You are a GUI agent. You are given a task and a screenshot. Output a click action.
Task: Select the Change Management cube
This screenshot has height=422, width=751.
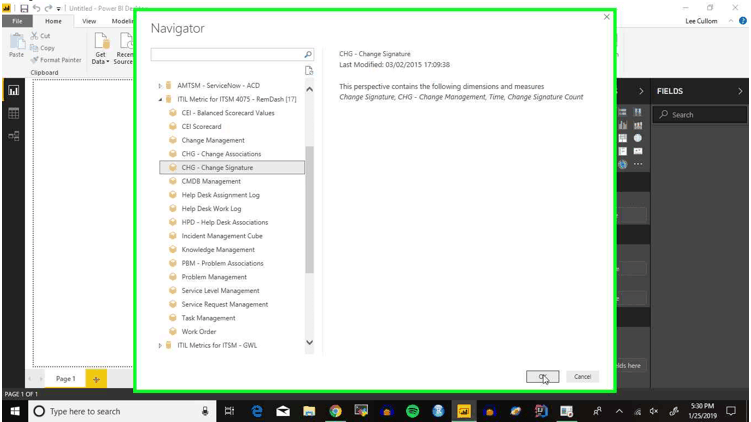coord(213,140)
